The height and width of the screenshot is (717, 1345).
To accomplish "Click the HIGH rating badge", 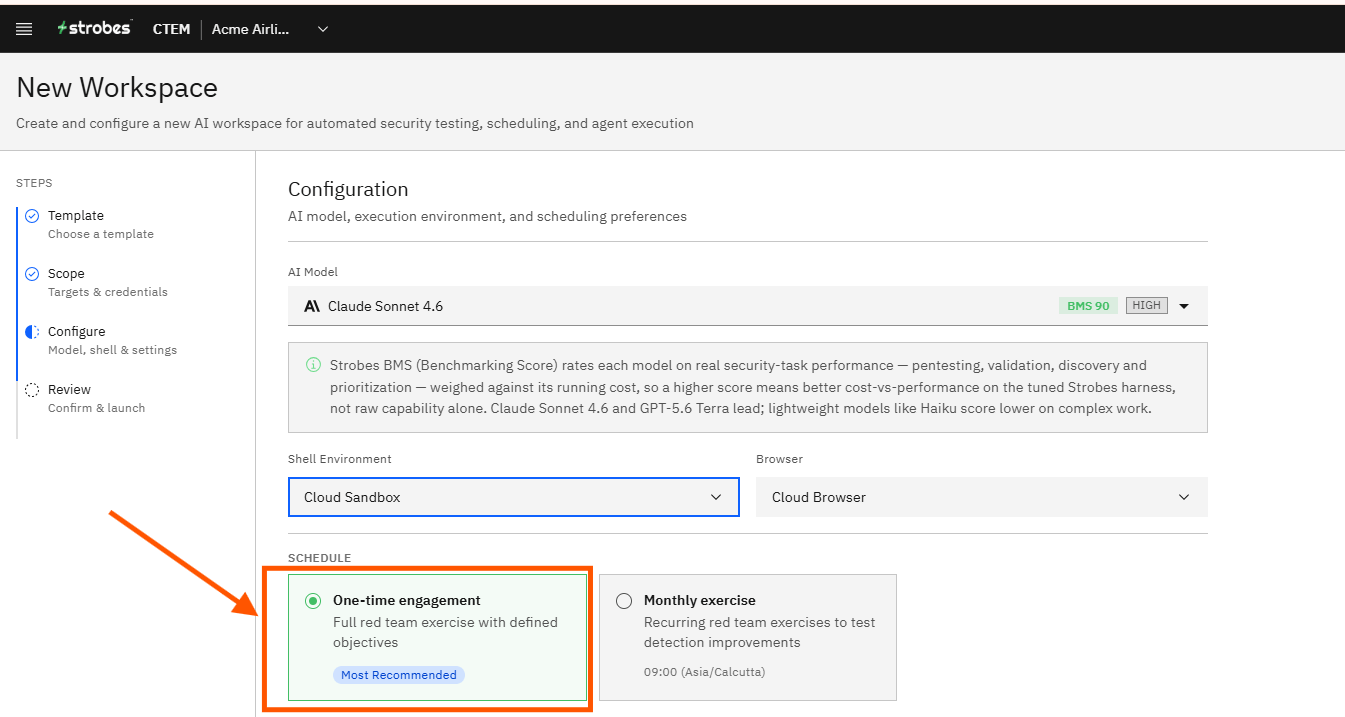I will click(x=1146, y=305).
